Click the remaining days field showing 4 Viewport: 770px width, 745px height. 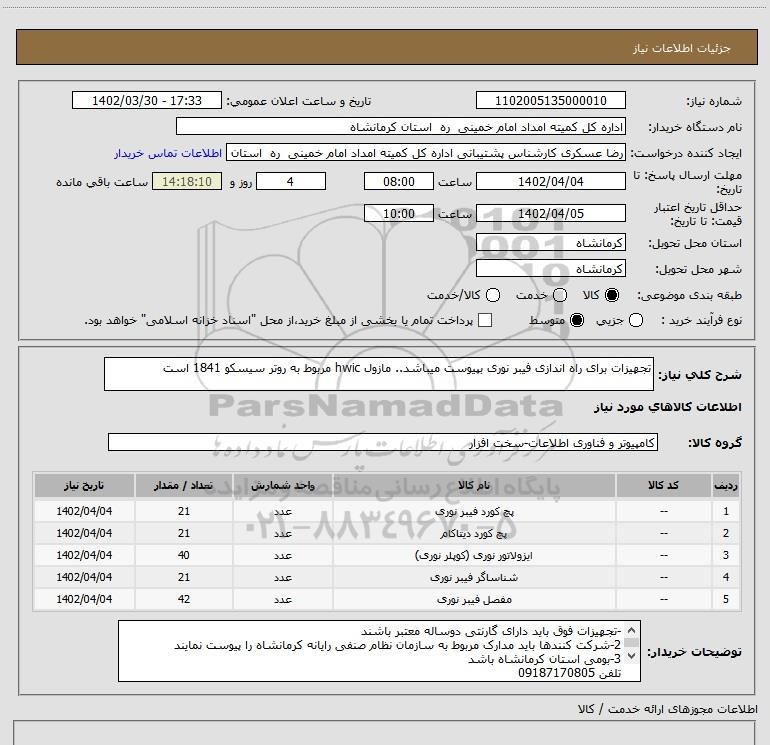[x=291, y=182]
